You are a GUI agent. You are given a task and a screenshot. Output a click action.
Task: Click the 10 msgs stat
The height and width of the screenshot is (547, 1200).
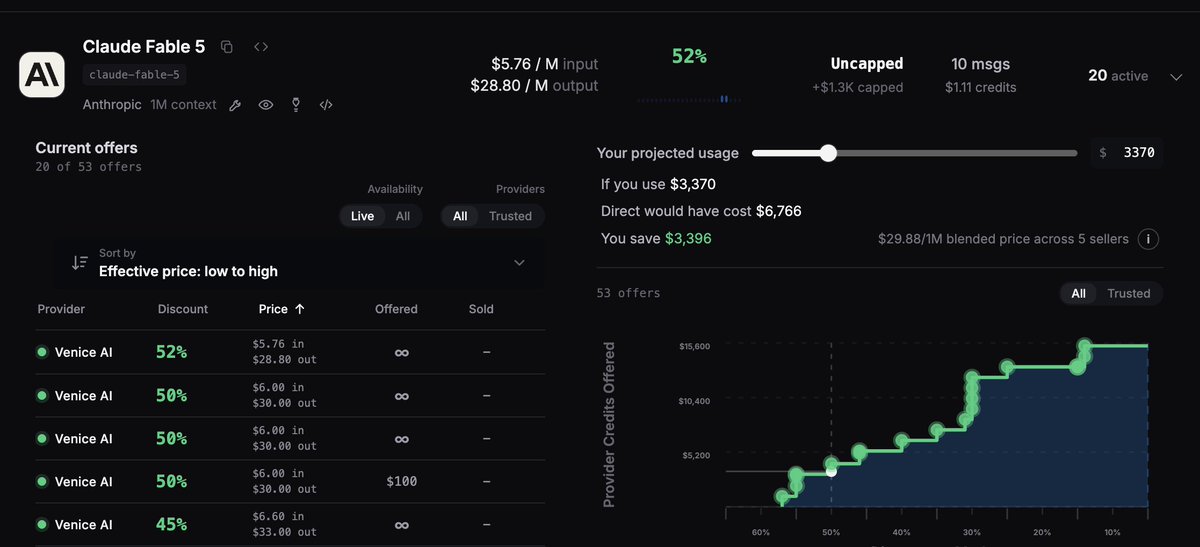point(980,64)
